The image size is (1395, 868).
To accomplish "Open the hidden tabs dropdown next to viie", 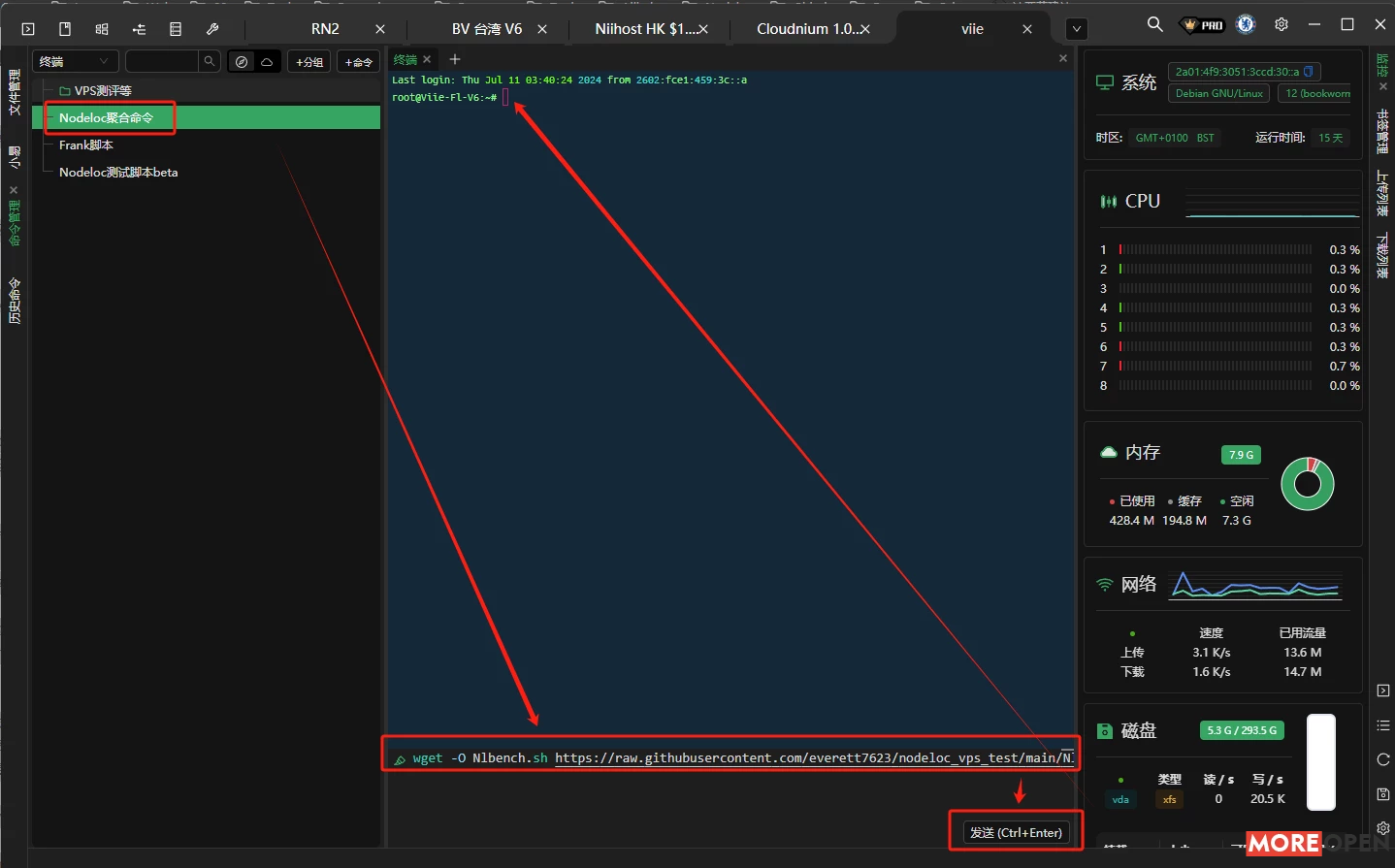I will tap(1076, 28).
